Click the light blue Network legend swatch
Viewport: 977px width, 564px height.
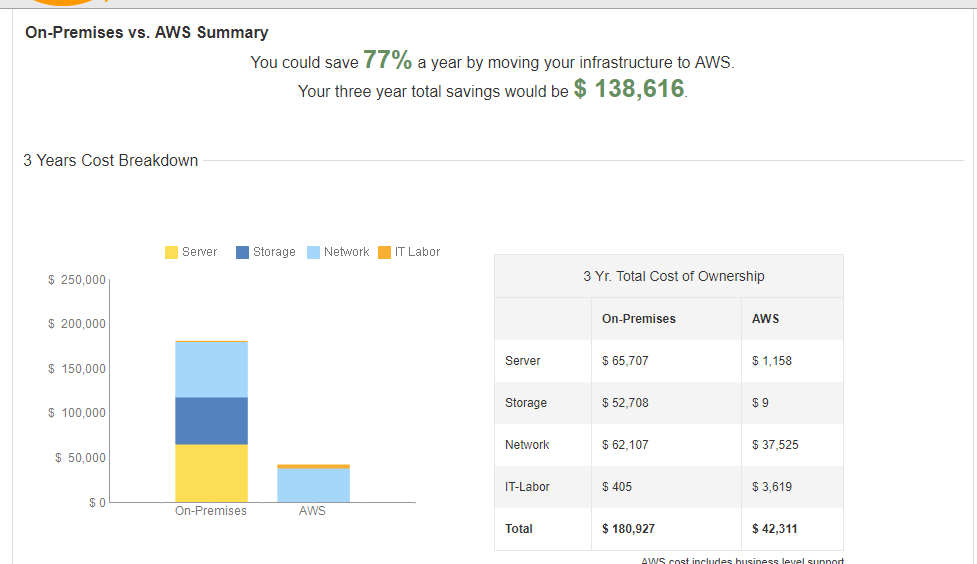pyautogui.click(x=314, y=252)
